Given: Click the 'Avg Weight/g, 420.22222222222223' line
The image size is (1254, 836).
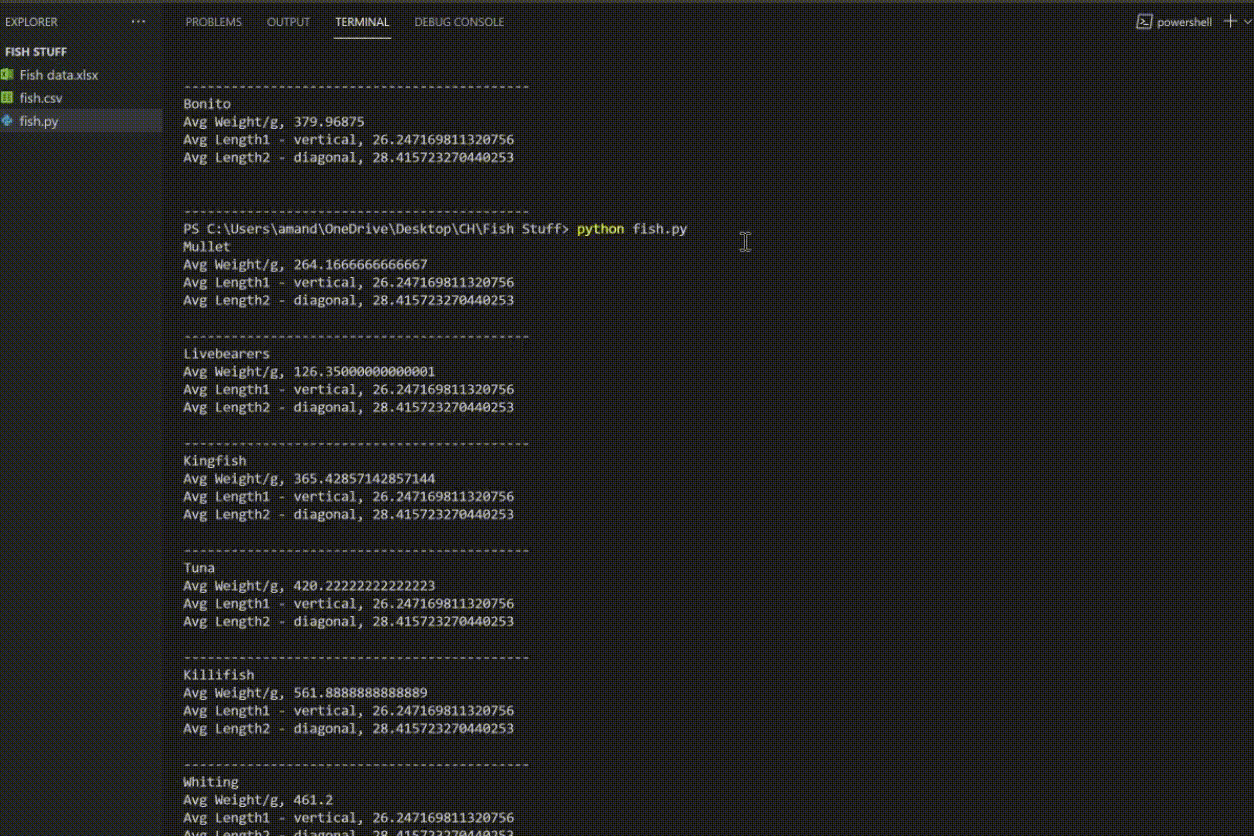Looking at the screenshot, I should click(x=309, y=586).
